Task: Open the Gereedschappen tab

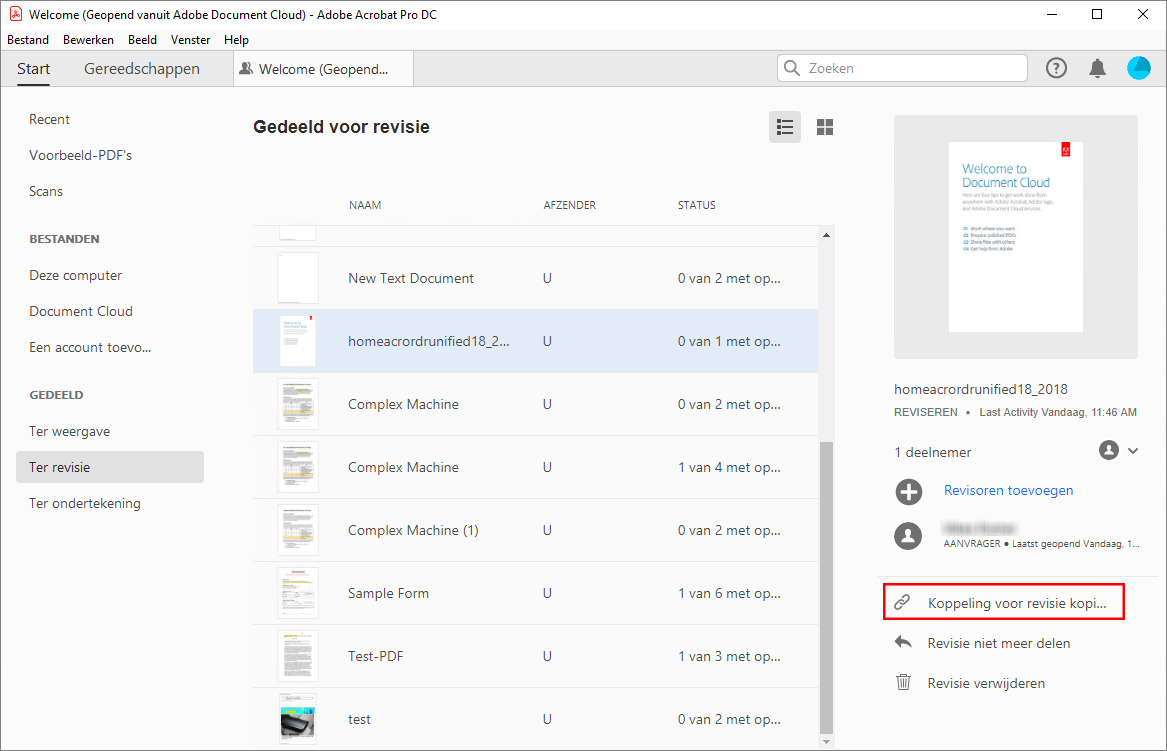Action: tap(142, 69)
